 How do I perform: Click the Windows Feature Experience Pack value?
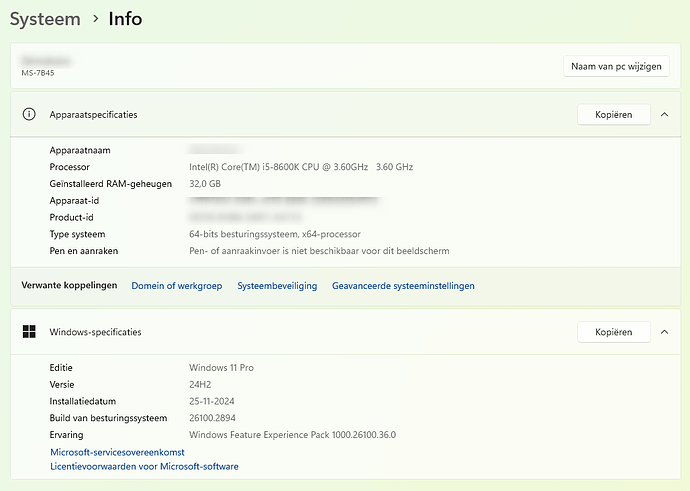[x=293, y=435]
